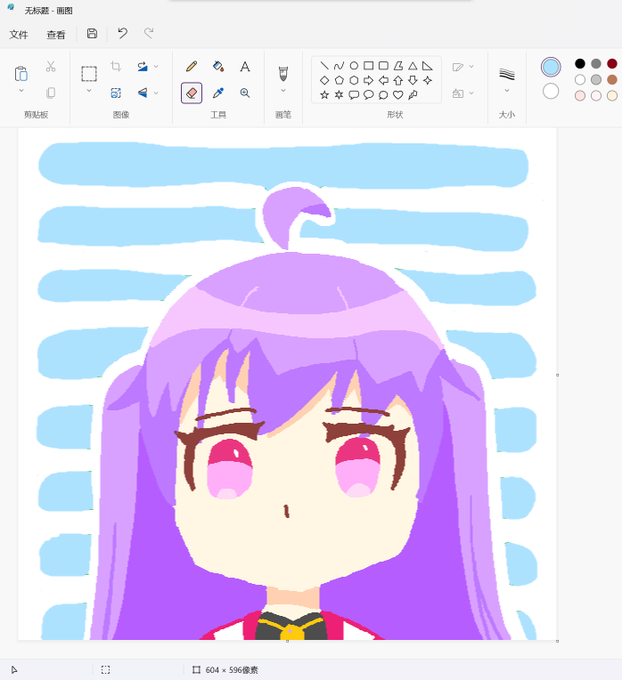Select the Down arrow shape
622x680 pixels.
point(413,80)
